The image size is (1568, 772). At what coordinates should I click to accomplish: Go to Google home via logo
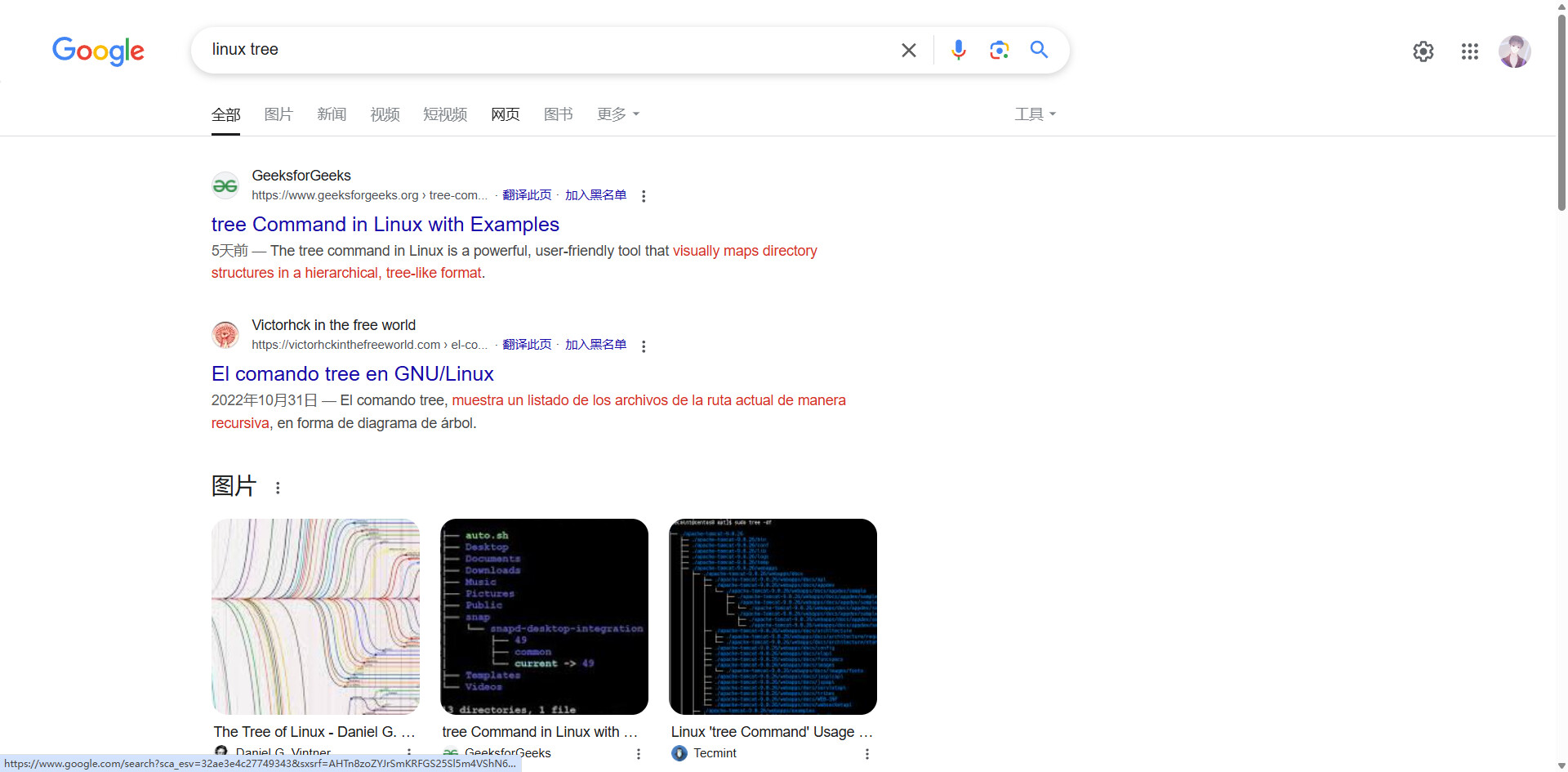click(98, 51)
